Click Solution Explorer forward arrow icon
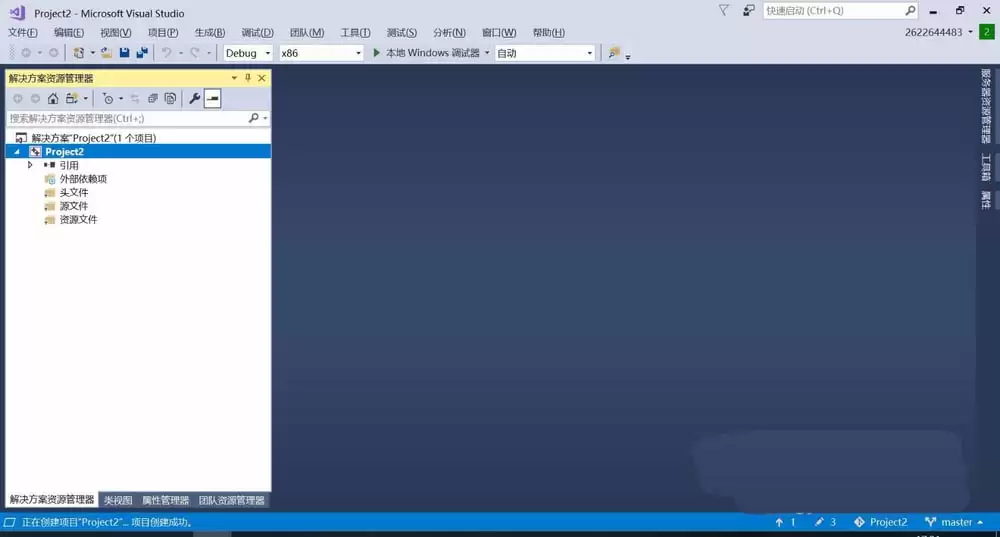The width and height of the screenshot is (1000, 537). click(x=35, y=98)
